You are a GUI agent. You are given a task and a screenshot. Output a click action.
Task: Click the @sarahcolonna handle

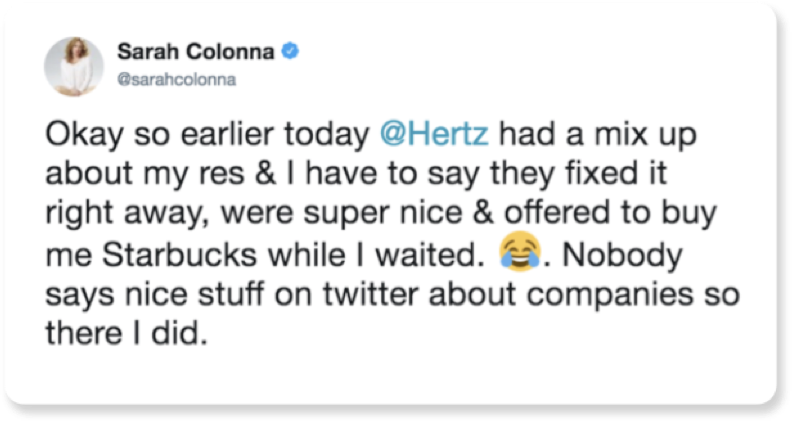176,80
